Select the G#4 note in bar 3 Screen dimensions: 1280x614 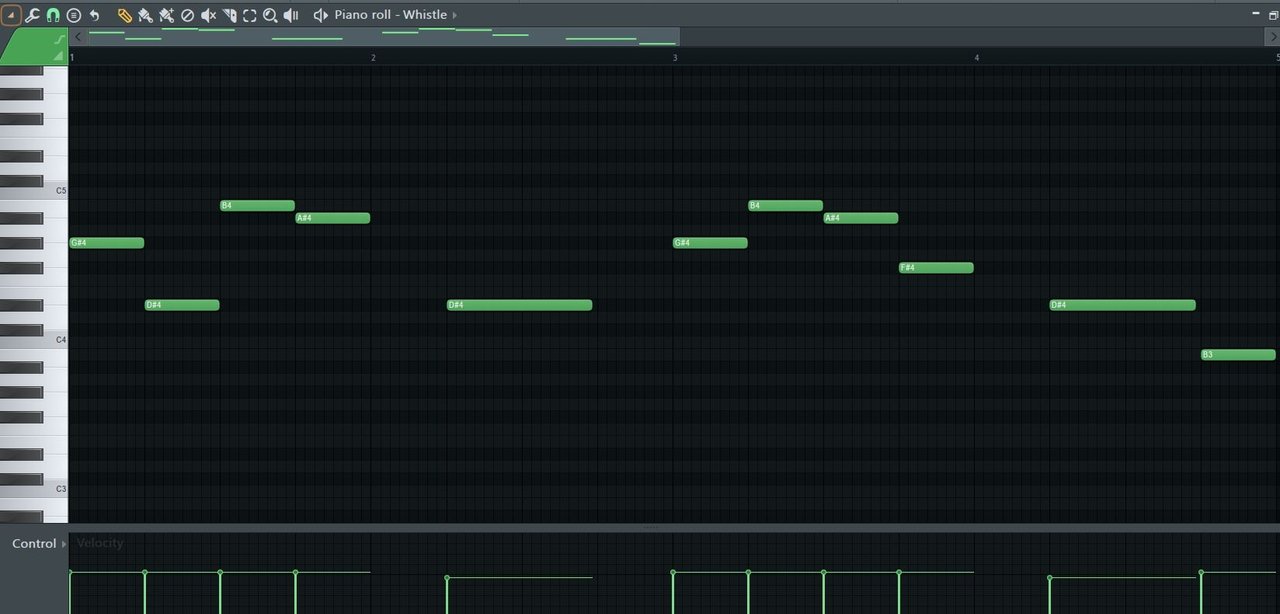tap(710, 243)
